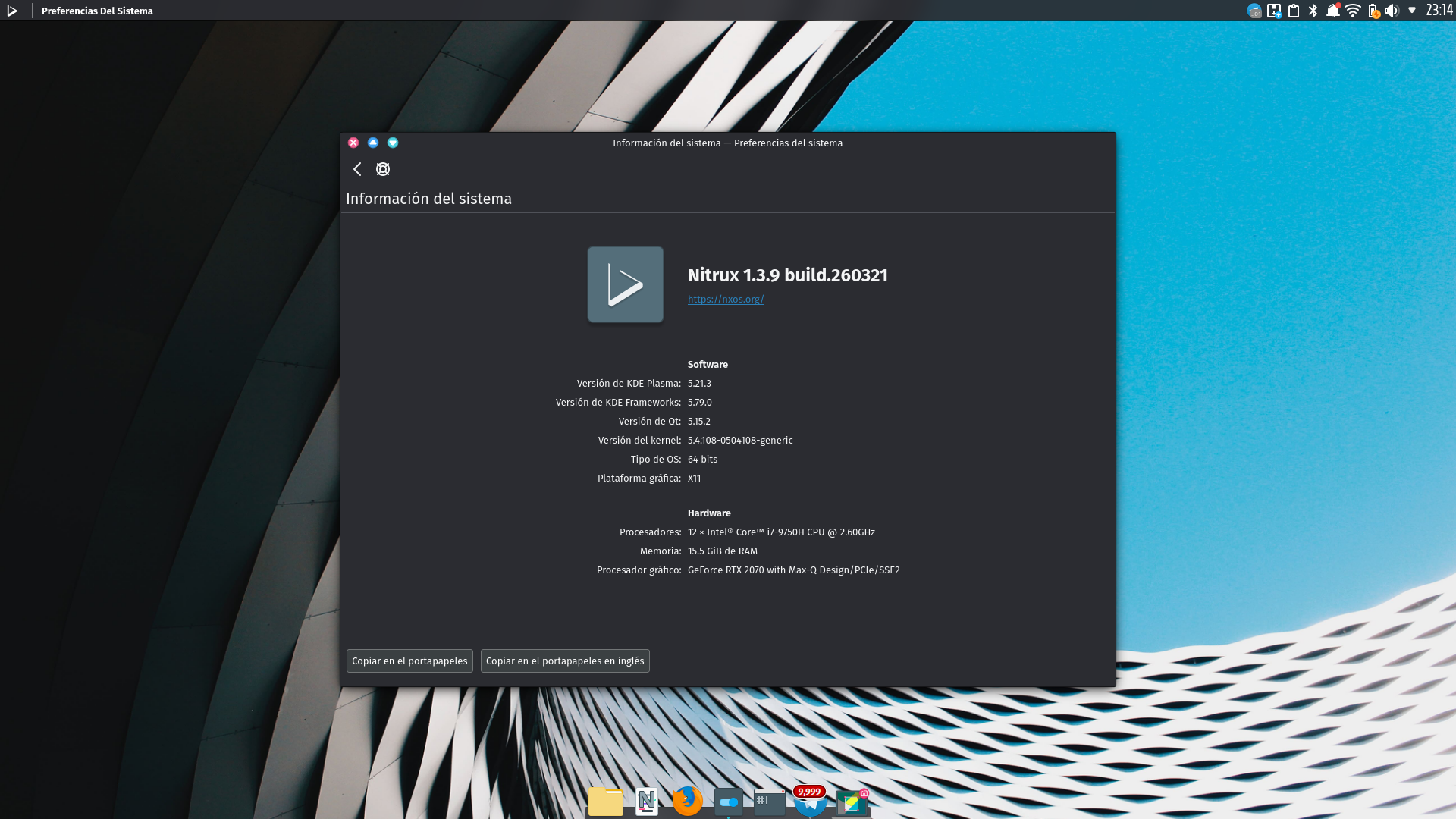Click Nitrux 1.3.9 build.260321 heading

click(x=787, y=275)
